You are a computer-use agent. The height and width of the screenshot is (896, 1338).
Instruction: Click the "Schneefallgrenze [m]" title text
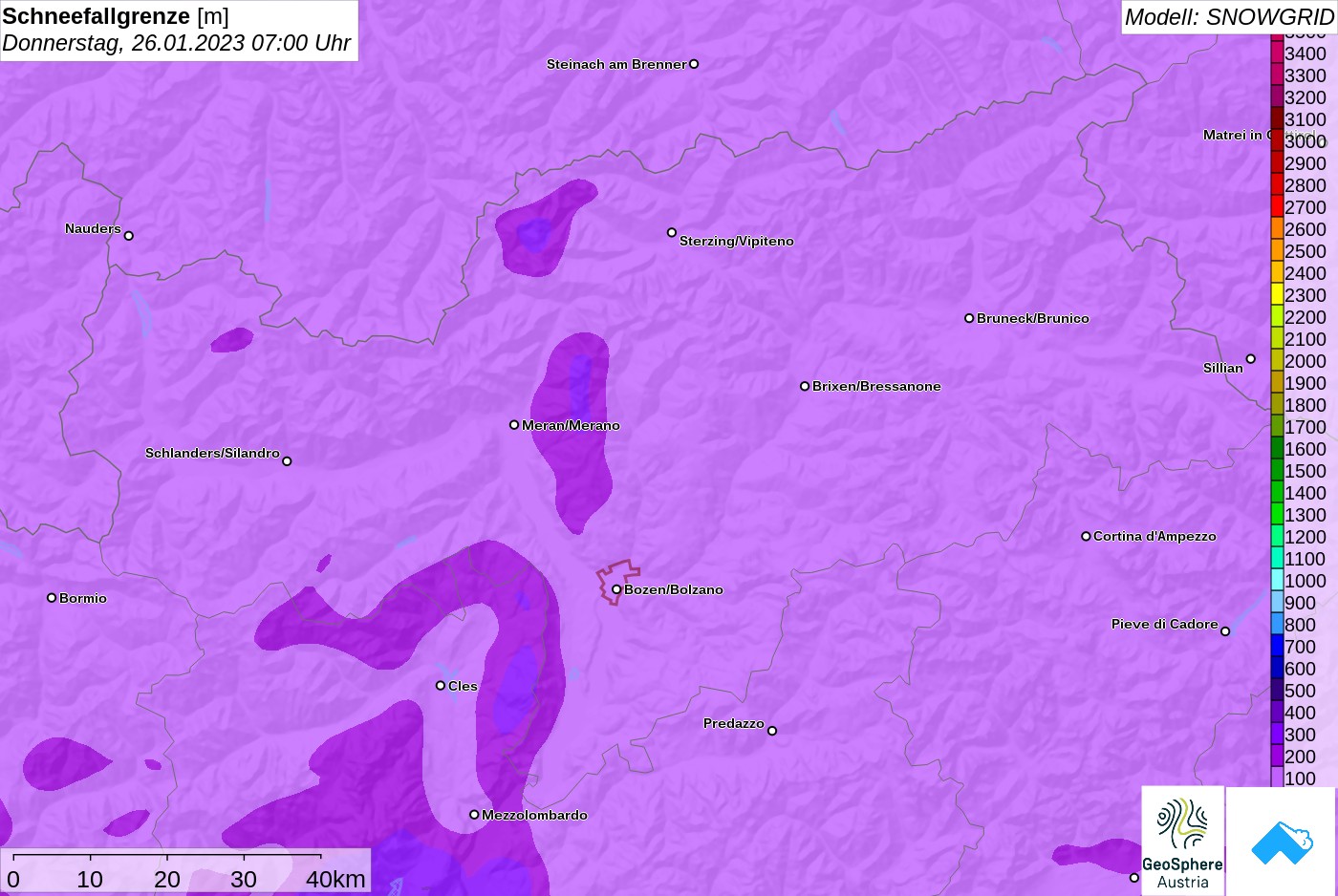coord(116,16)
